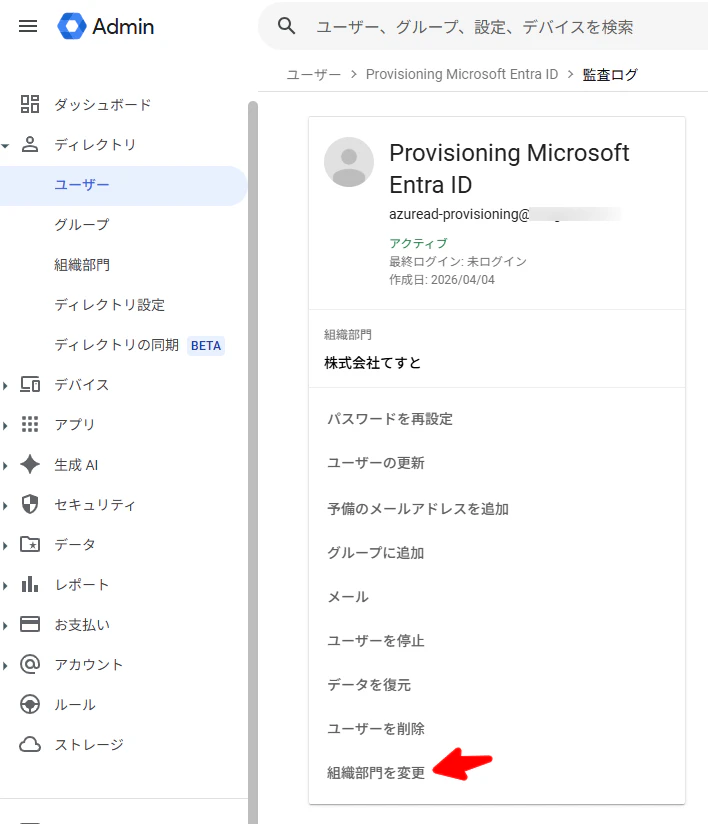Image resolution: width=708 pixels, height=824 pixels.
Task: Expand the レポート section arrow
Action: (5, 585)
